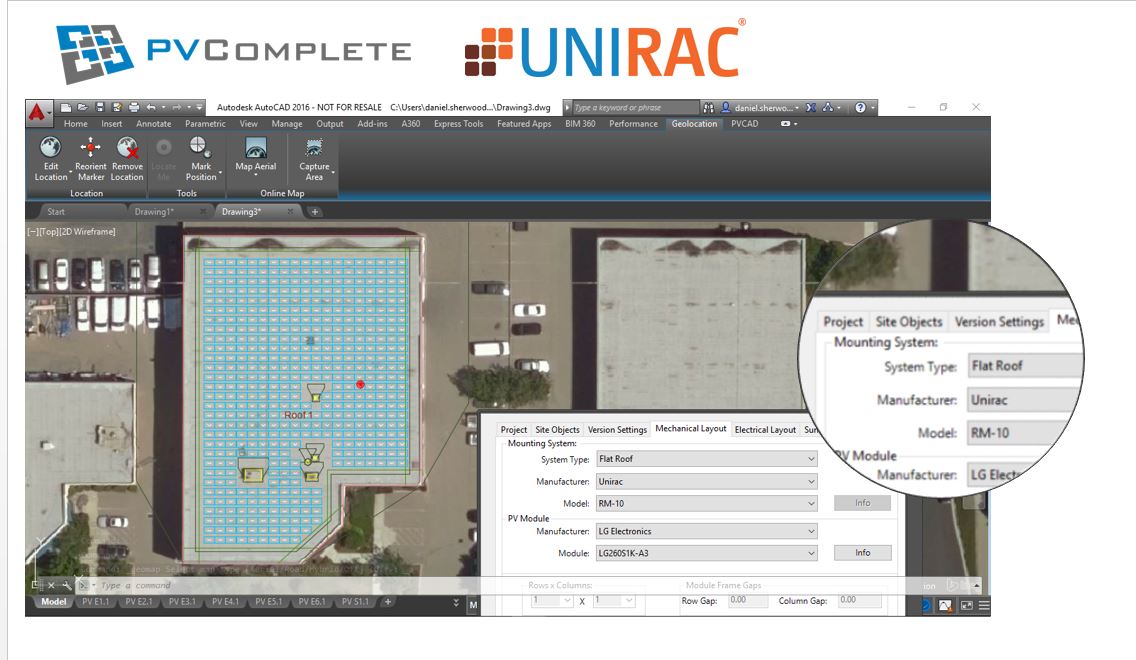Click the Row Gap value field
Image resolution: width=1136 pixels, height=660 pixels.
(747, 601)
